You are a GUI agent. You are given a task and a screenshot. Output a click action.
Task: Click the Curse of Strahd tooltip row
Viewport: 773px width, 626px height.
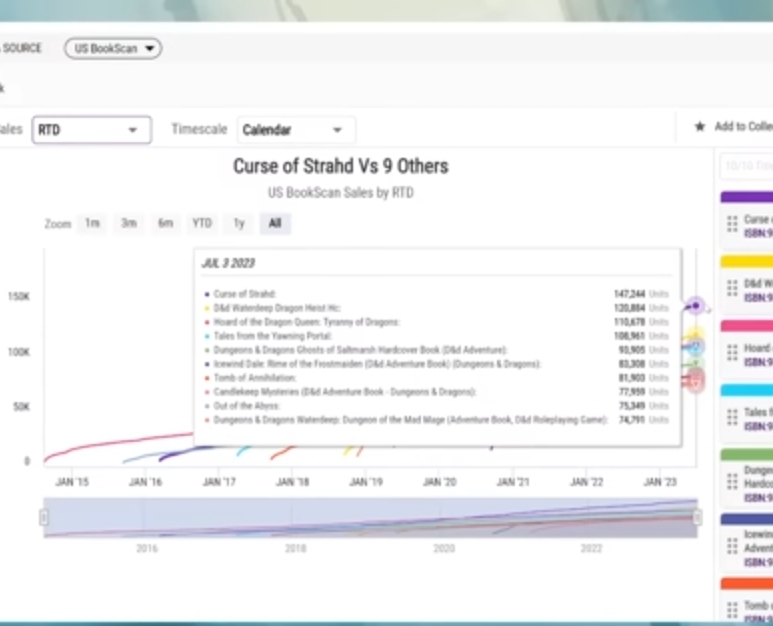437,294
